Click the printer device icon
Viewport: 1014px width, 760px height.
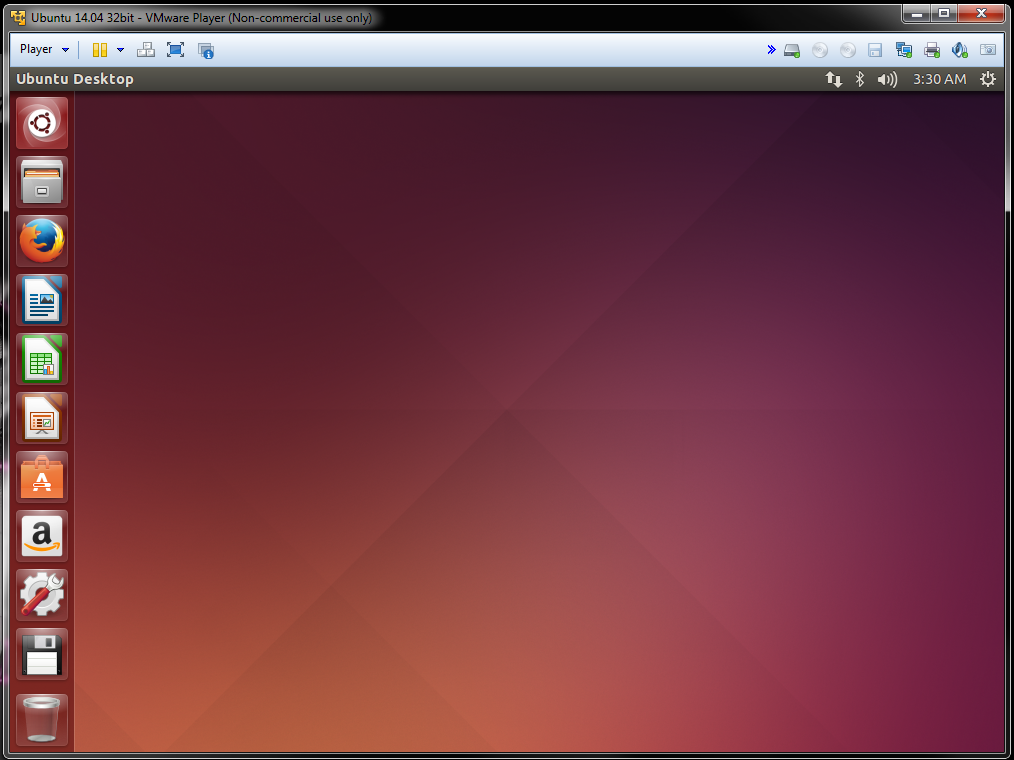click(932, 50)
